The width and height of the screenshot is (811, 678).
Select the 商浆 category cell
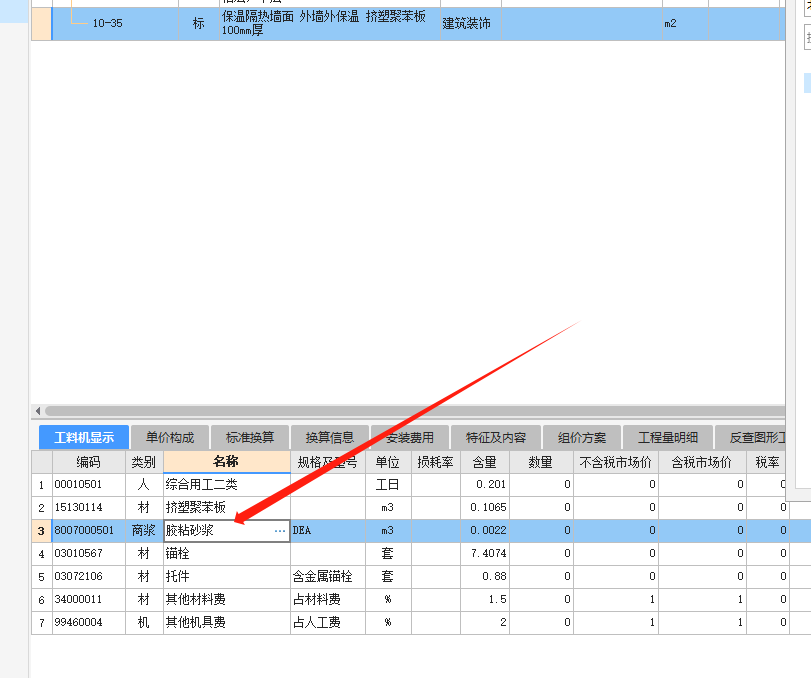[144, 531]
